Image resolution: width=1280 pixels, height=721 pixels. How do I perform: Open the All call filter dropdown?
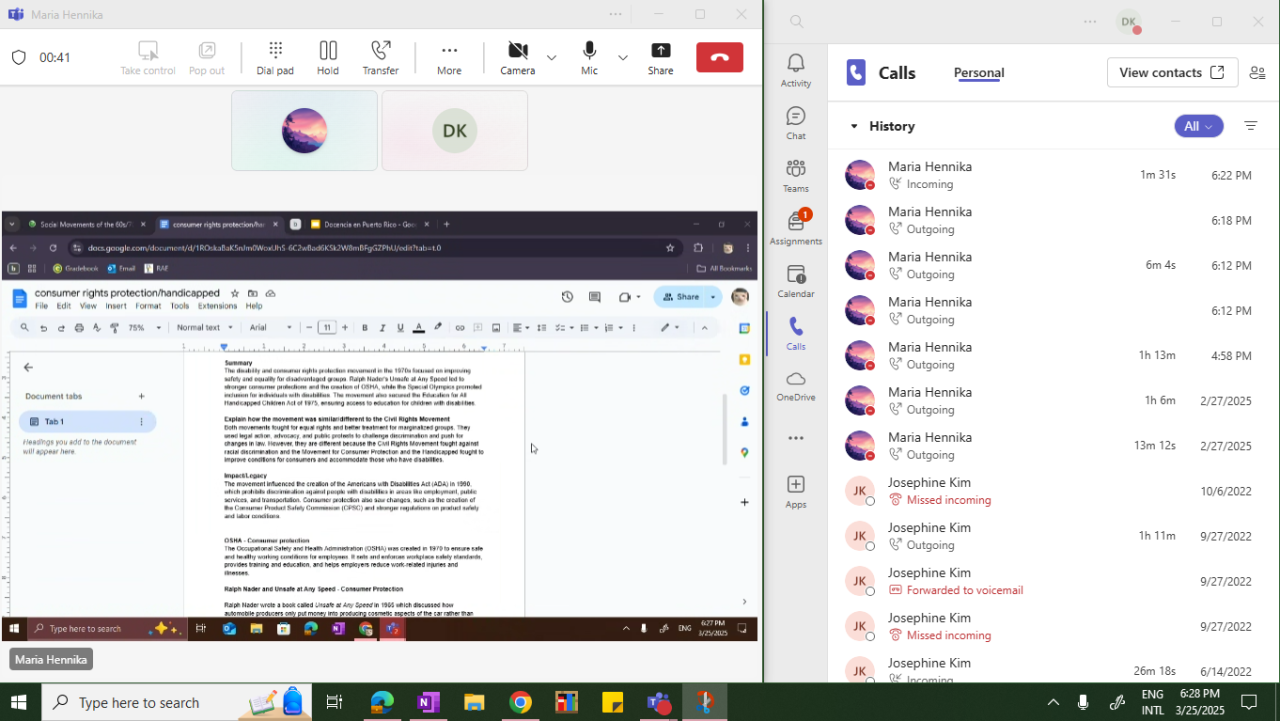(1198, 126)
